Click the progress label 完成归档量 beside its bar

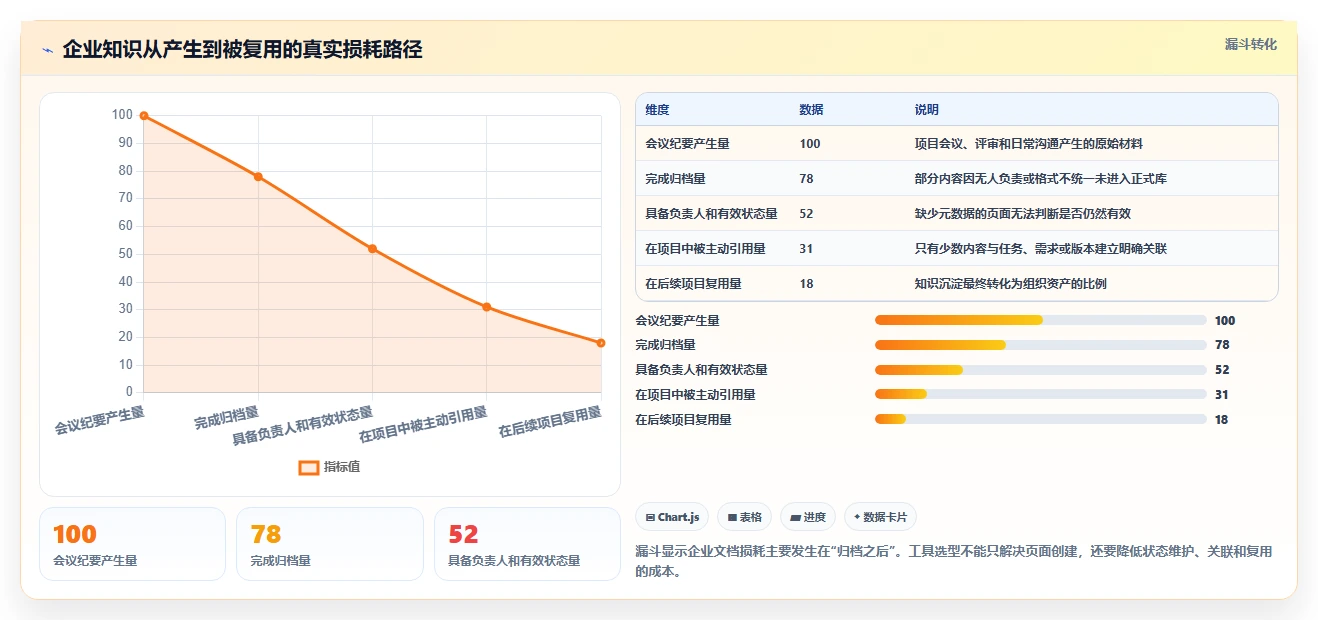[x=666, y=345]
